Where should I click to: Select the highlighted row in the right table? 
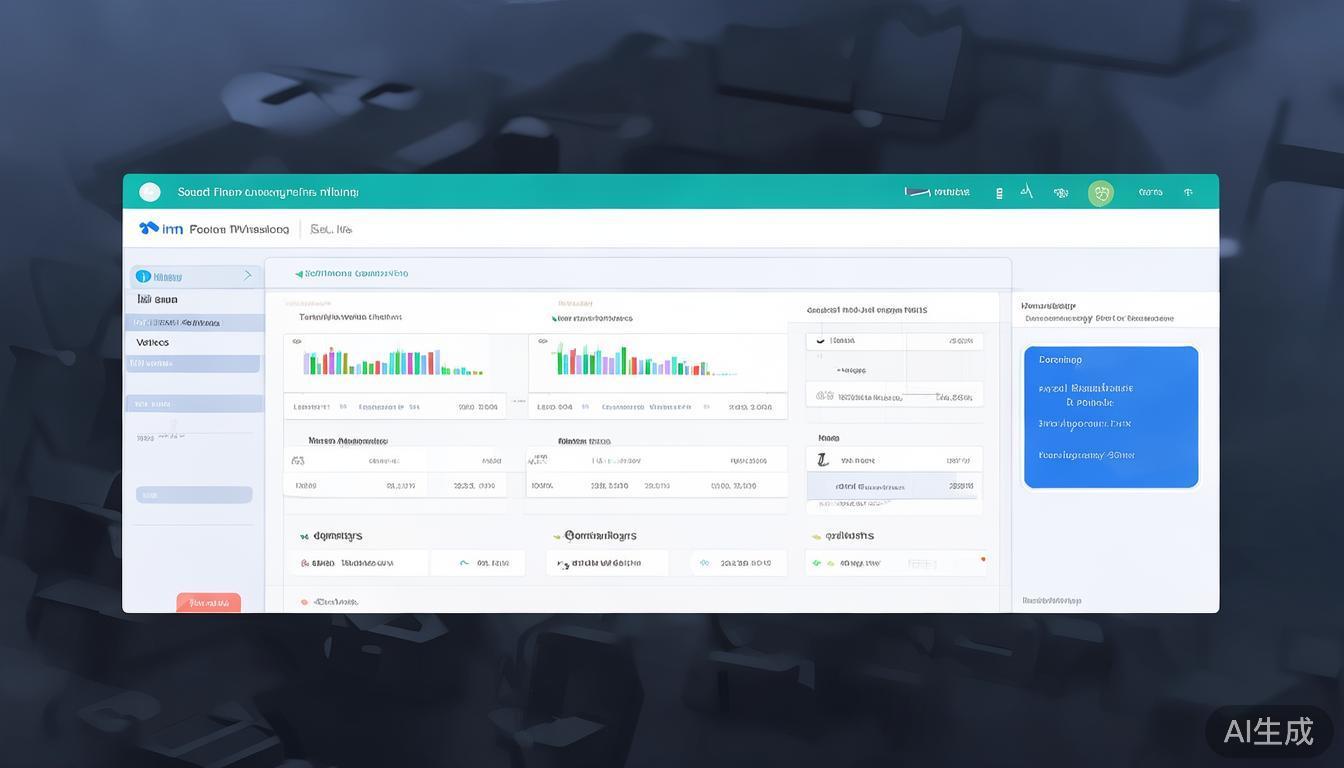click(x=894, y=486)
